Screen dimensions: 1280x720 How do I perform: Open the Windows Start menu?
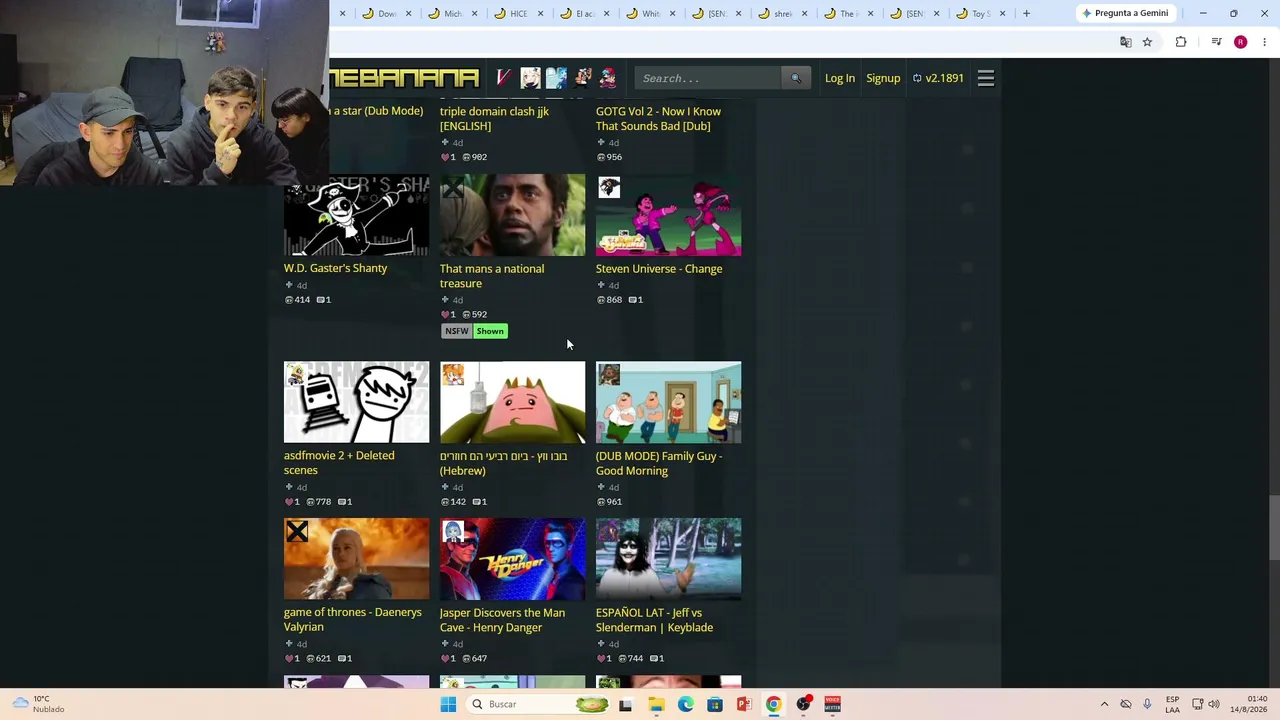point(448,704)
